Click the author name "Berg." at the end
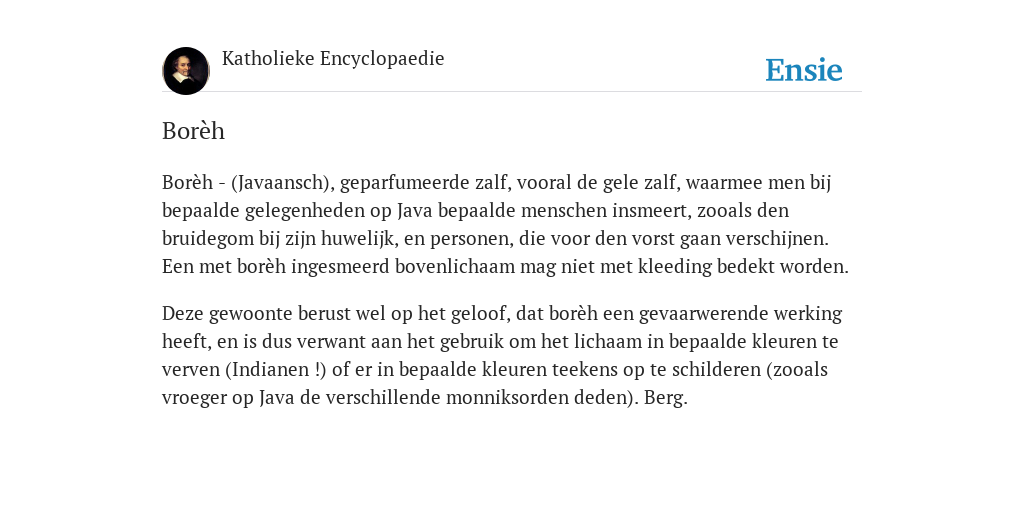This screenshot has width=1024, height=512. point(665,397)
